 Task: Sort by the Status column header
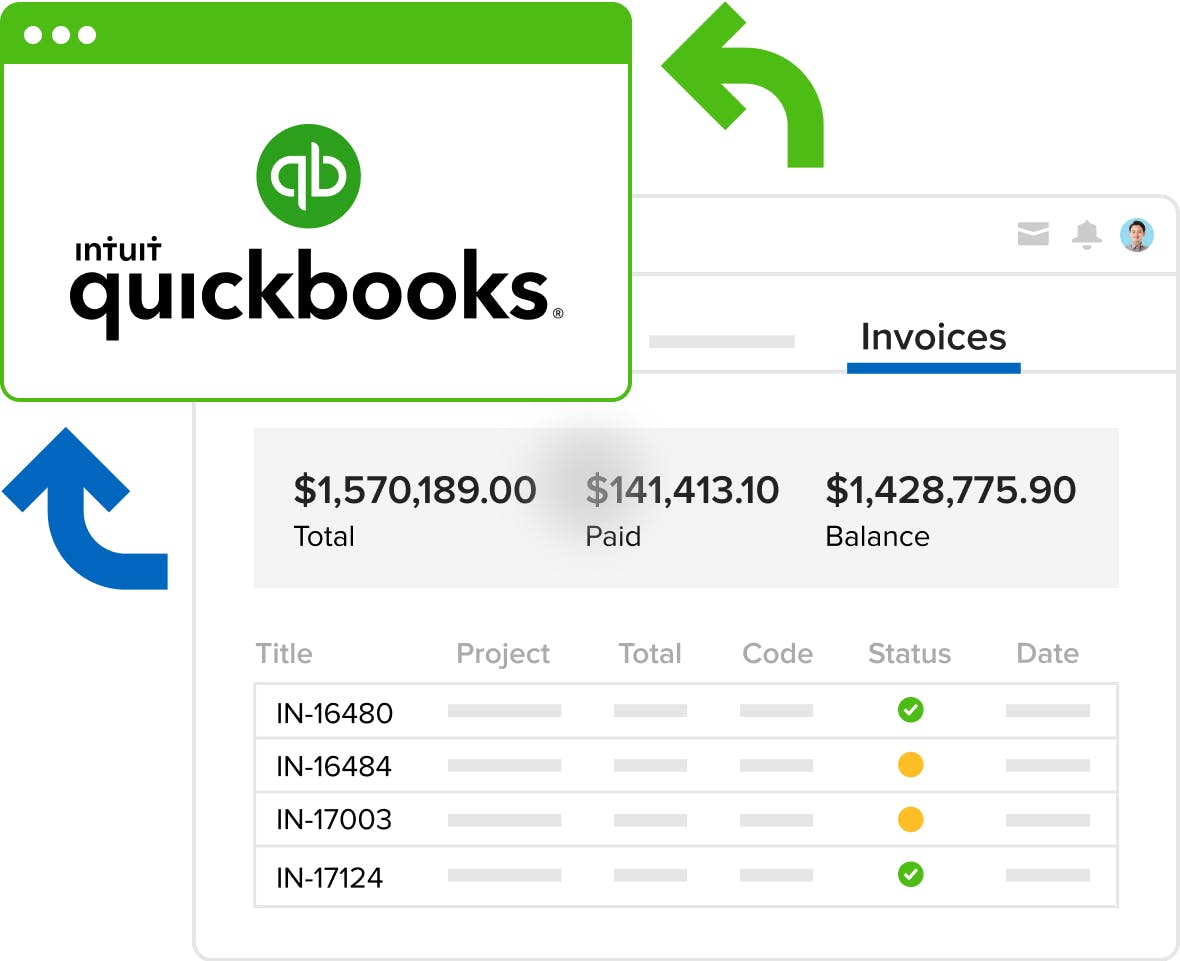tap(909, 653)
